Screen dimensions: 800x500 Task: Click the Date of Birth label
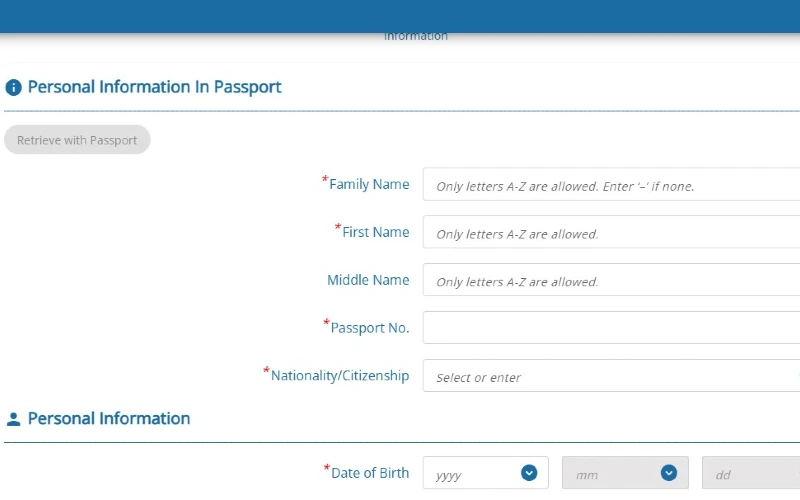point(369,473)
